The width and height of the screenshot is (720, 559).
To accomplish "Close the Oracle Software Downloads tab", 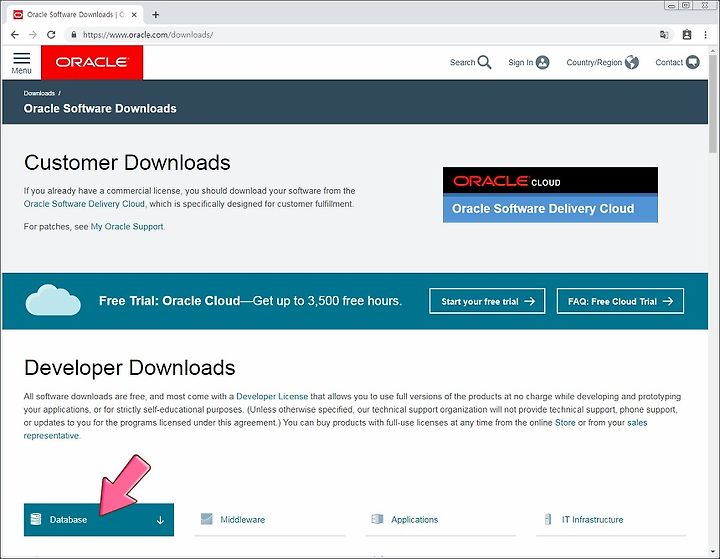I will (134, 15).
